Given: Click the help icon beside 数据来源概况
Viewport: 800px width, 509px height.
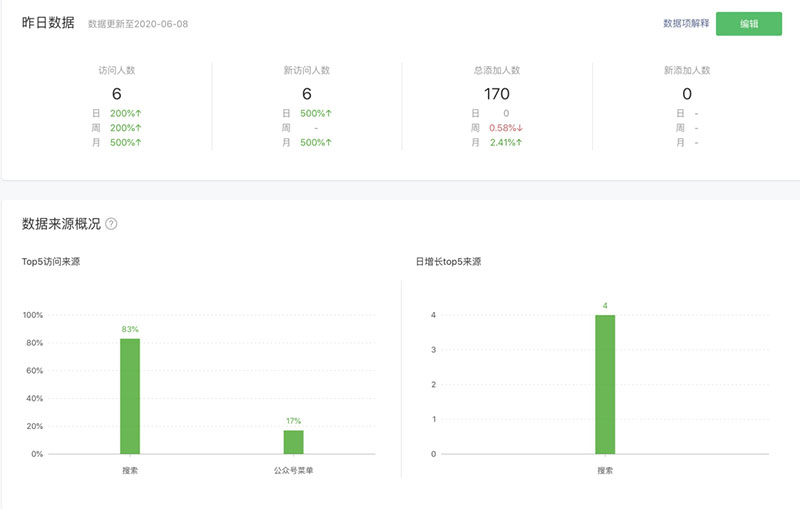Looking at the screenshot, I should pyautogui.click(x=111, y=224).
